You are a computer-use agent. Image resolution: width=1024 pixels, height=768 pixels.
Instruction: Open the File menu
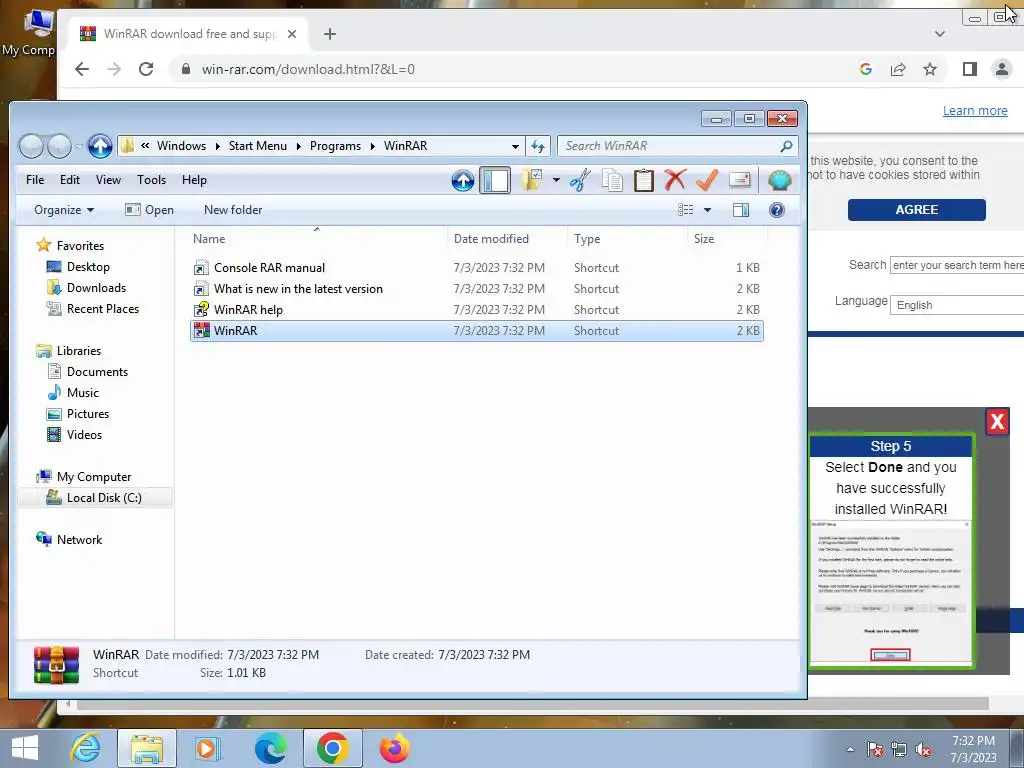tap(35, 180)
